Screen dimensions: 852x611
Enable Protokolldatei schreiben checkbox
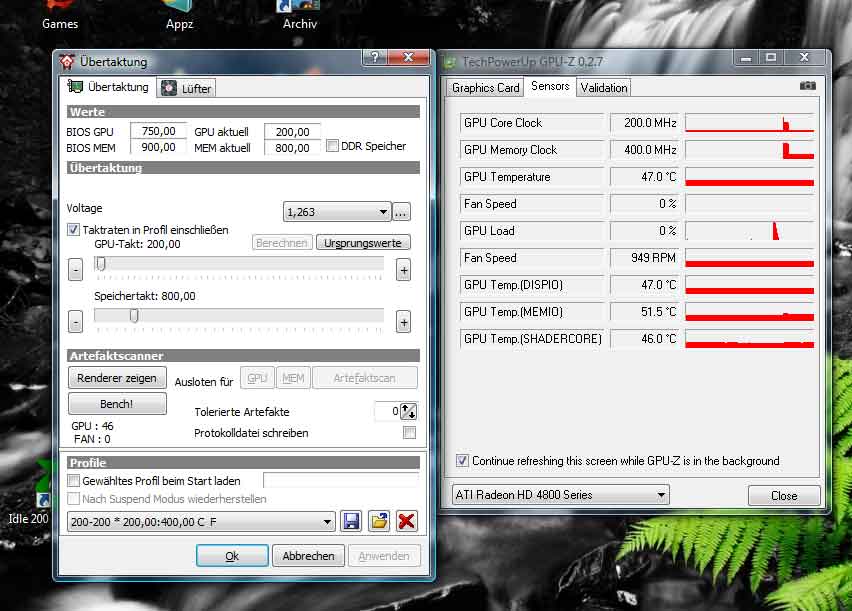tap(410, 433)
